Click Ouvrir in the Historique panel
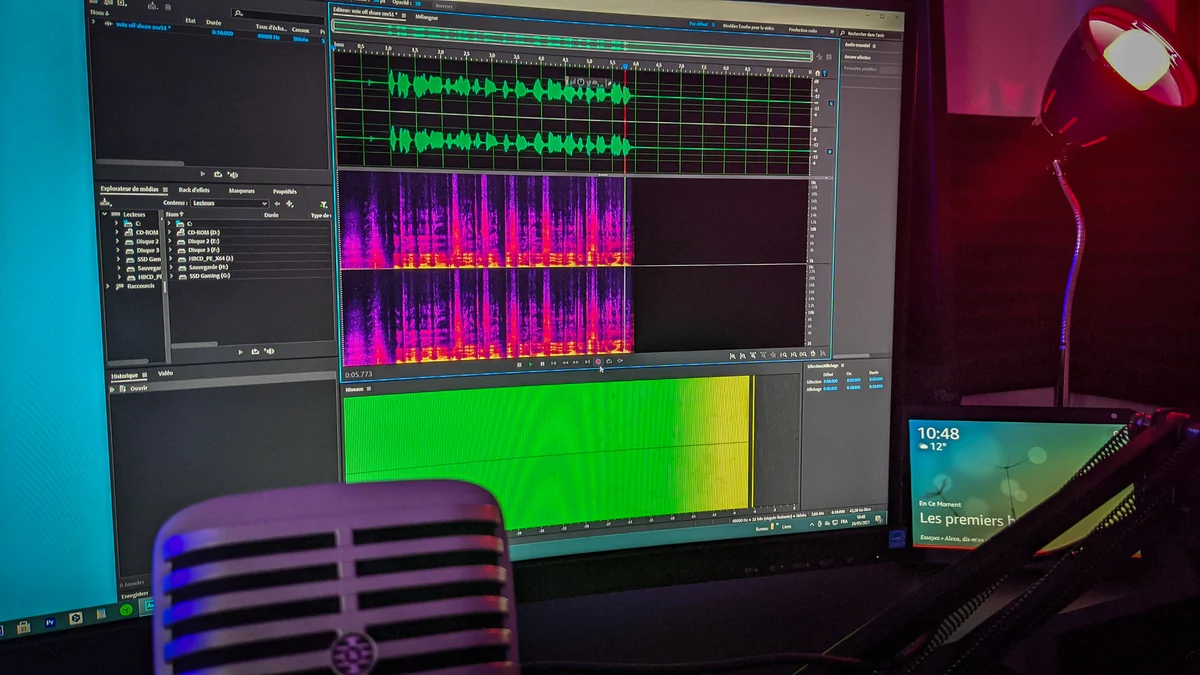 (139, 389)
